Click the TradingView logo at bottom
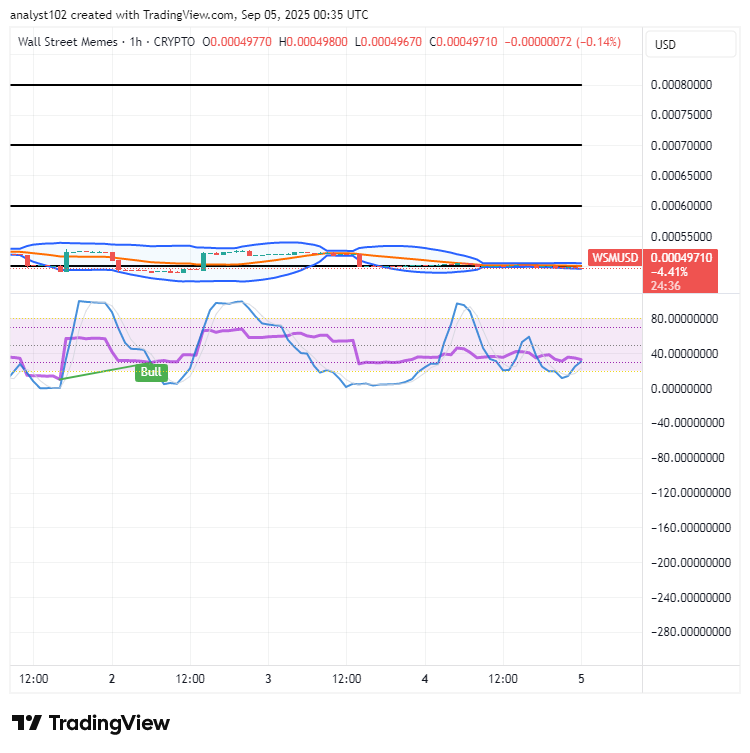The width and height of the screenshot is (750, 753). [91, 723]
